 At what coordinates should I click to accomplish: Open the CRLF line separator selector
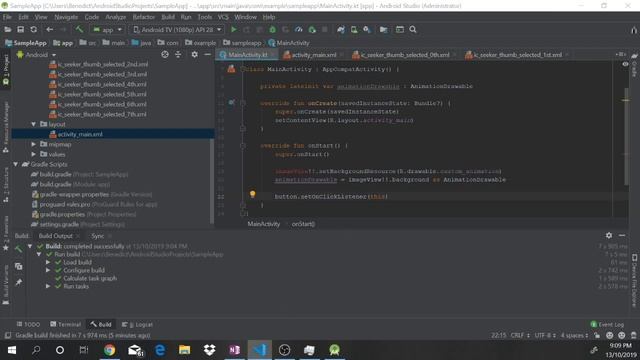(520, 335)
